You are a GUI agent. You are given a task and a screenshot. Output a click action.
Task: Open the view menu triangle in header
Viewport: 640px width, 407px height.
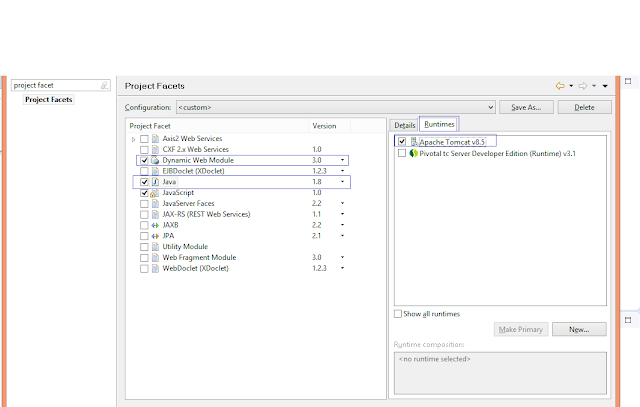[605, 86]
